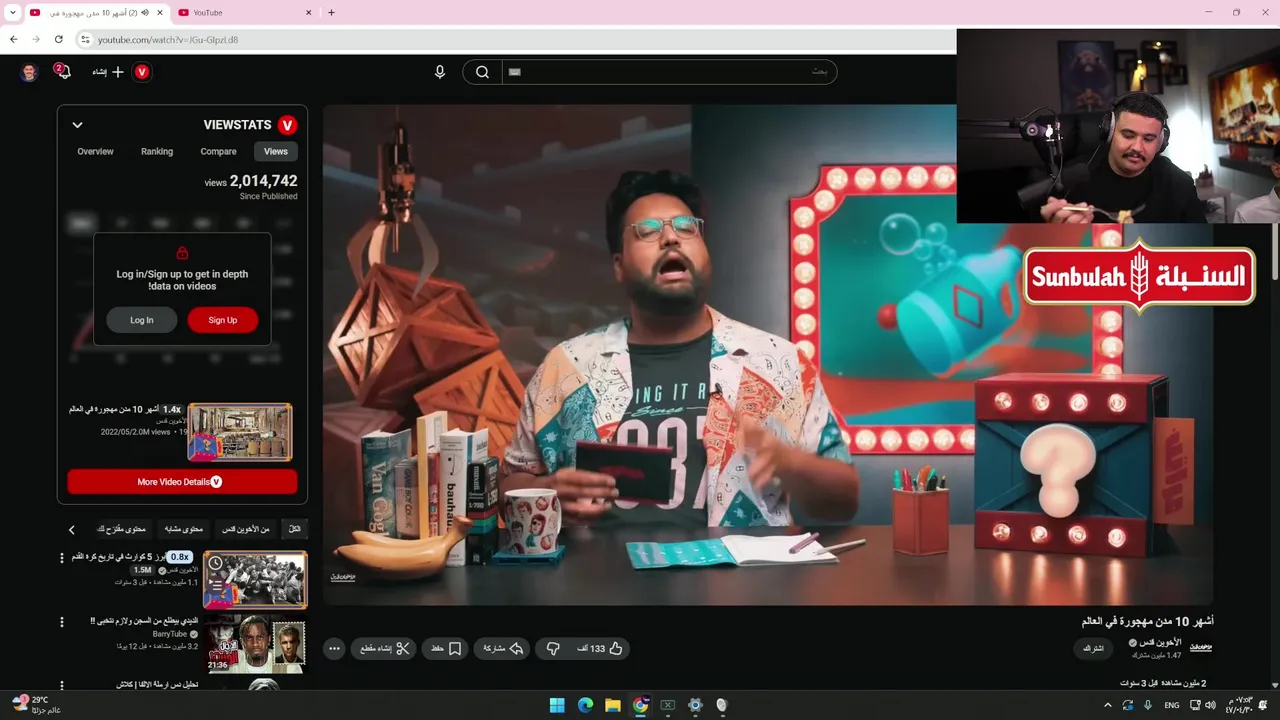The width and height of the screenshot is (1280, 720).
Task: Click the ENG language indicator
Action: 1170,705
